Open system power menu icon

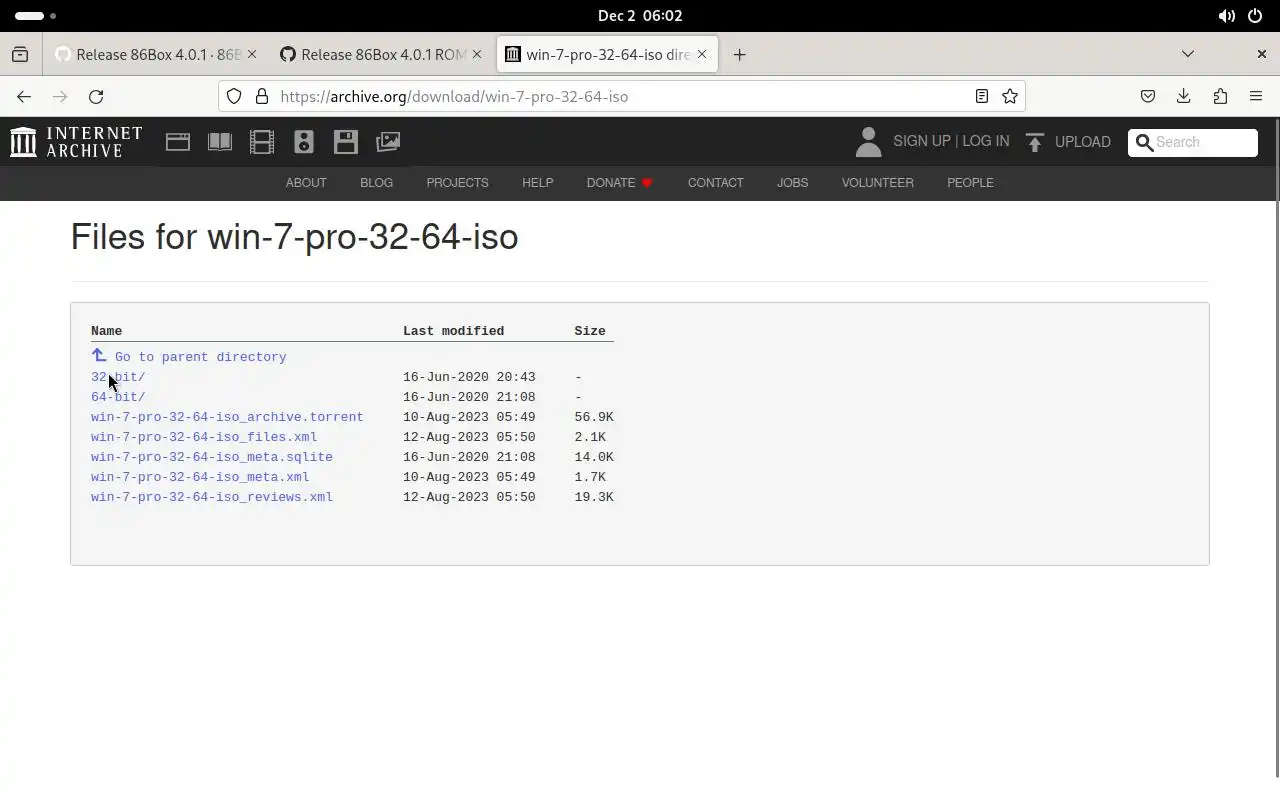coord(1255,16)
